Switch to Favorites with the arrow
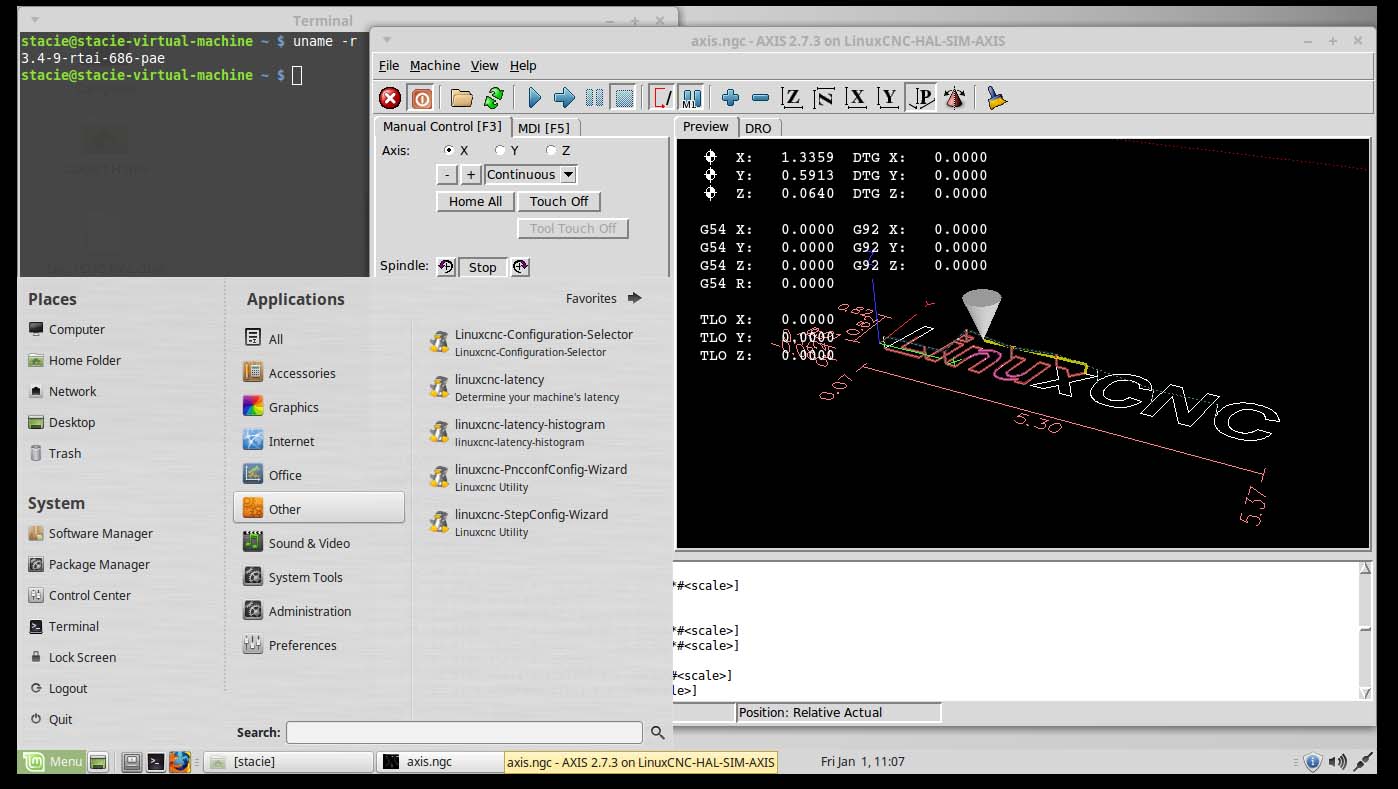 (634, 298)
